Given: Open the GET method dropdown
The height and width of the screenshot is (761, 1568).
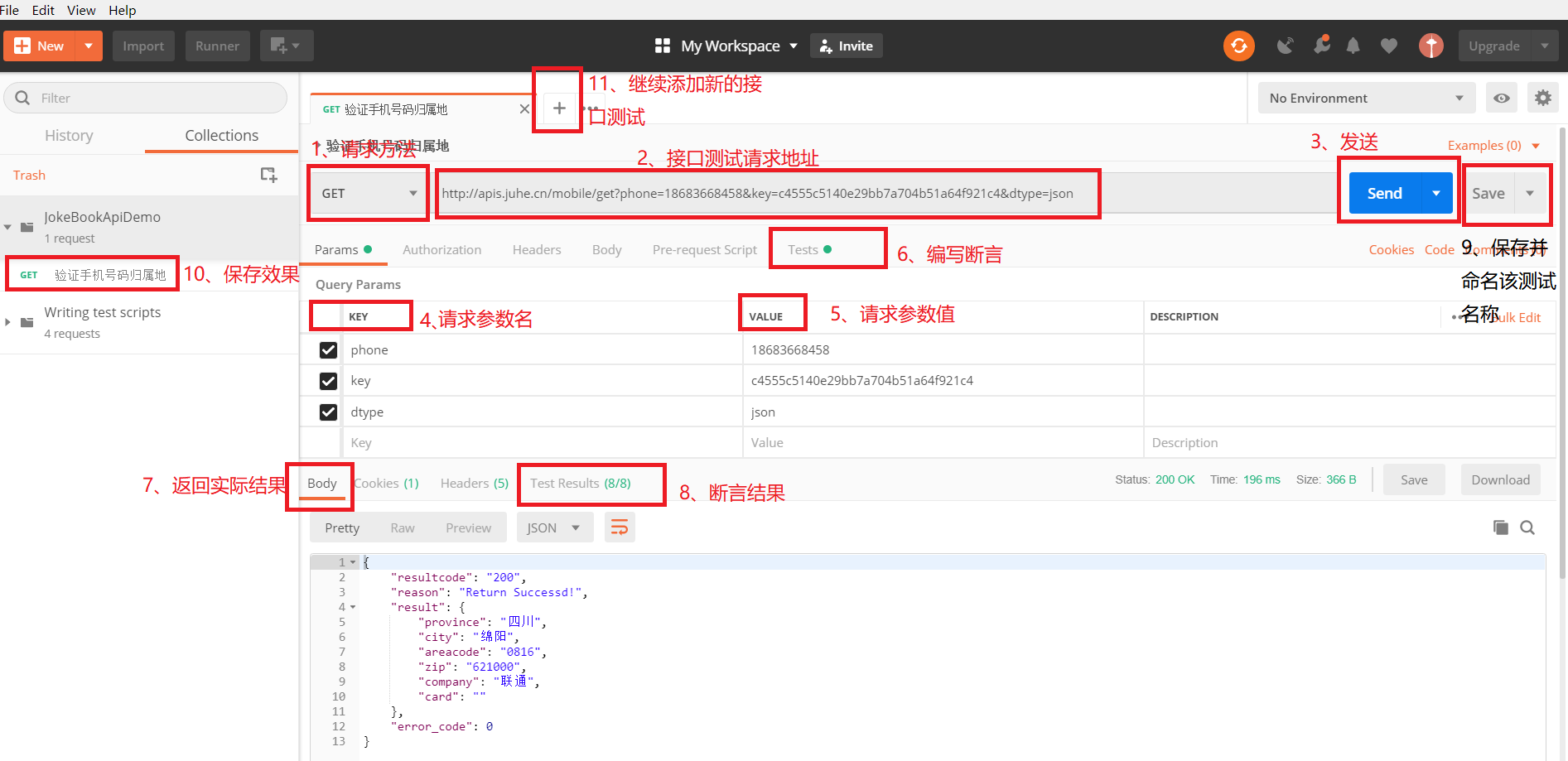Looking at the screenshot, I should pos(369,193).
